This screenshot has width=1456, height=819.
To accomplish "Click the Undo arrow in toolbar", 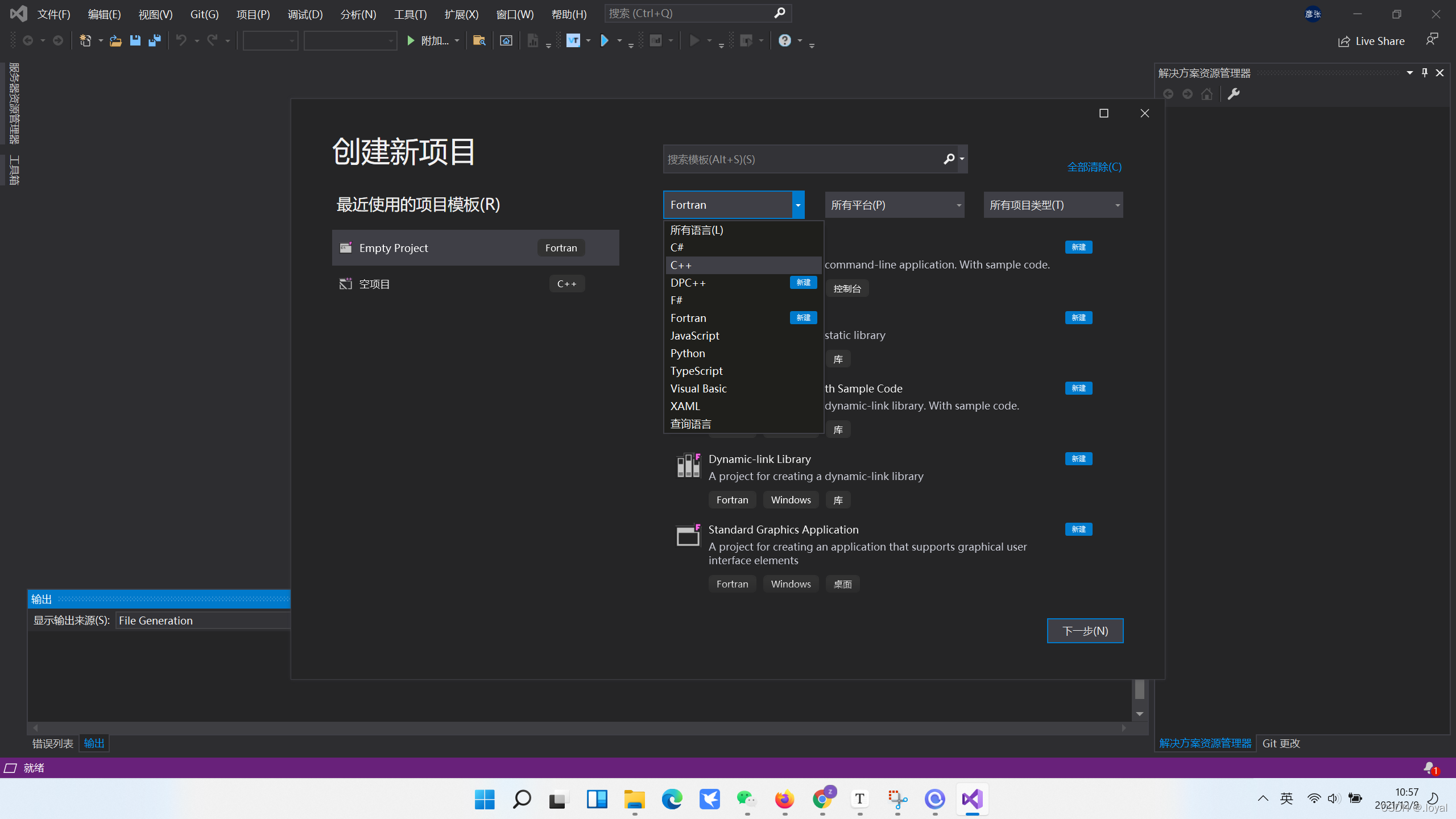I will (181, 40).
